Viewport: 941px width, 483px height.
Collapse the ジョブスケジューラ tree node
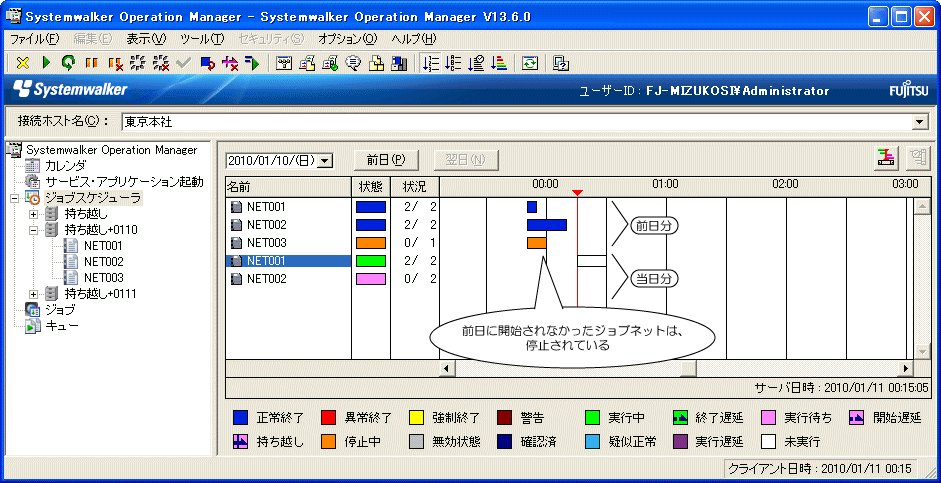pos(16,197)
